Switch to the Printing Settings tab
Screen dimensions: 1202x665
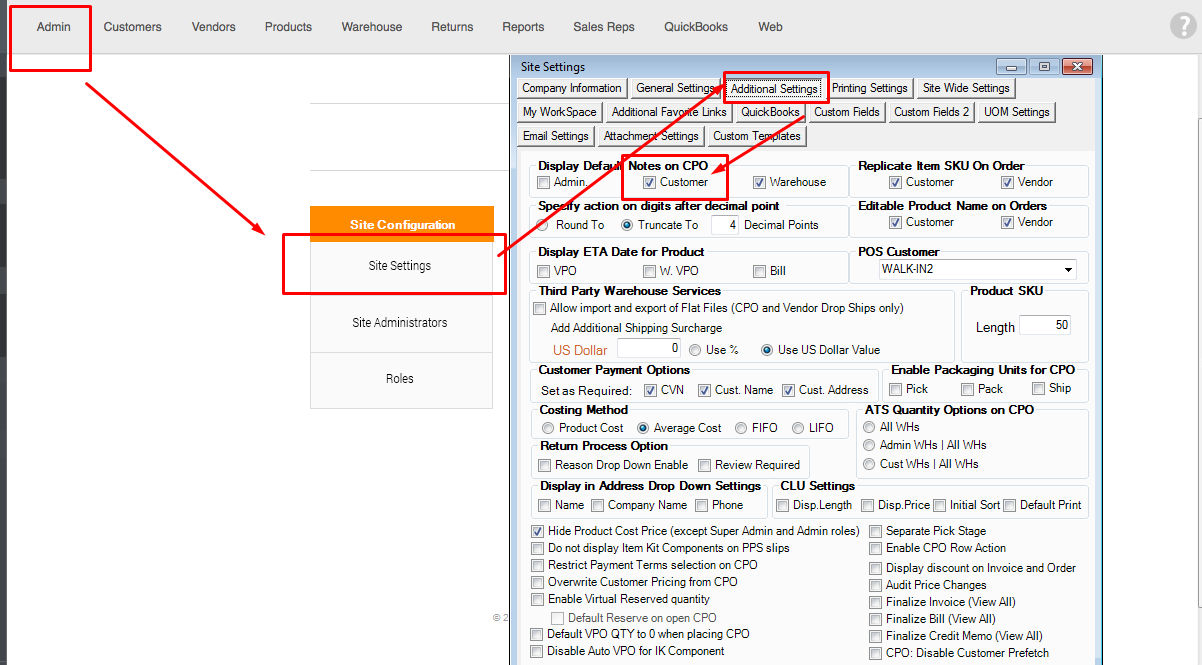869,88
